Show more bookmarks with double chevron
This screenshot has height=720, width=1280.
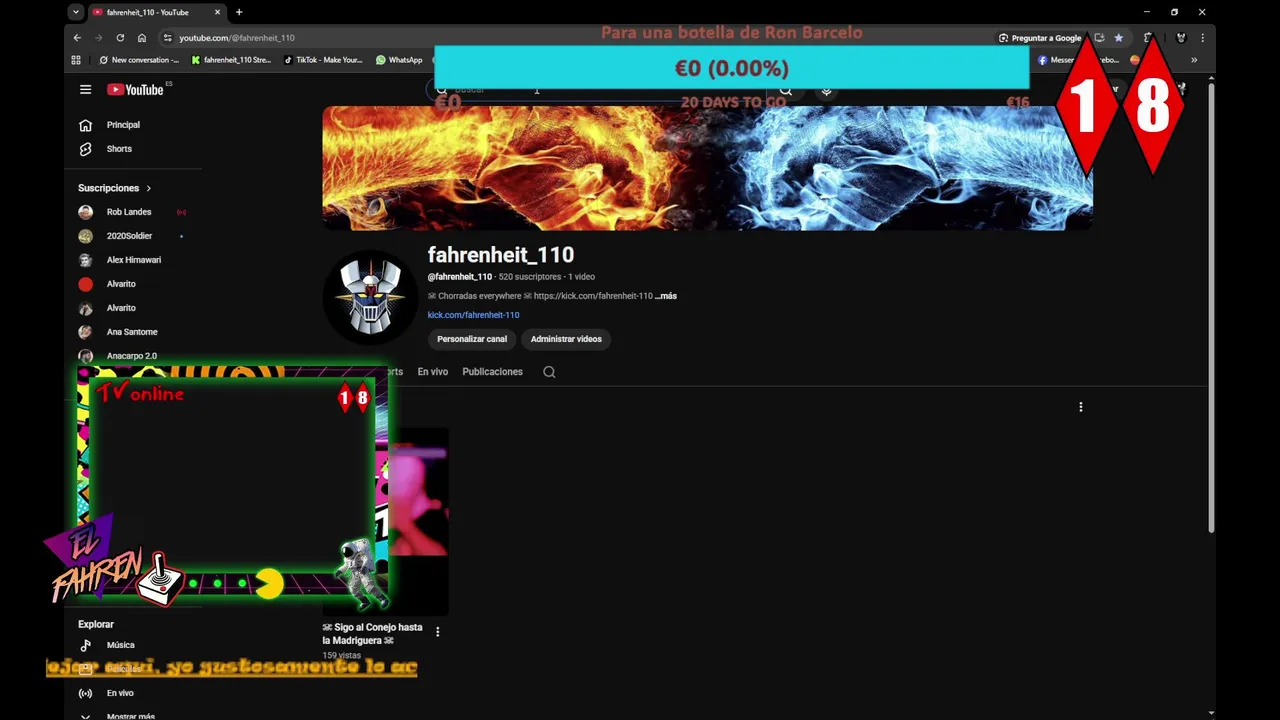(1193, 60)
